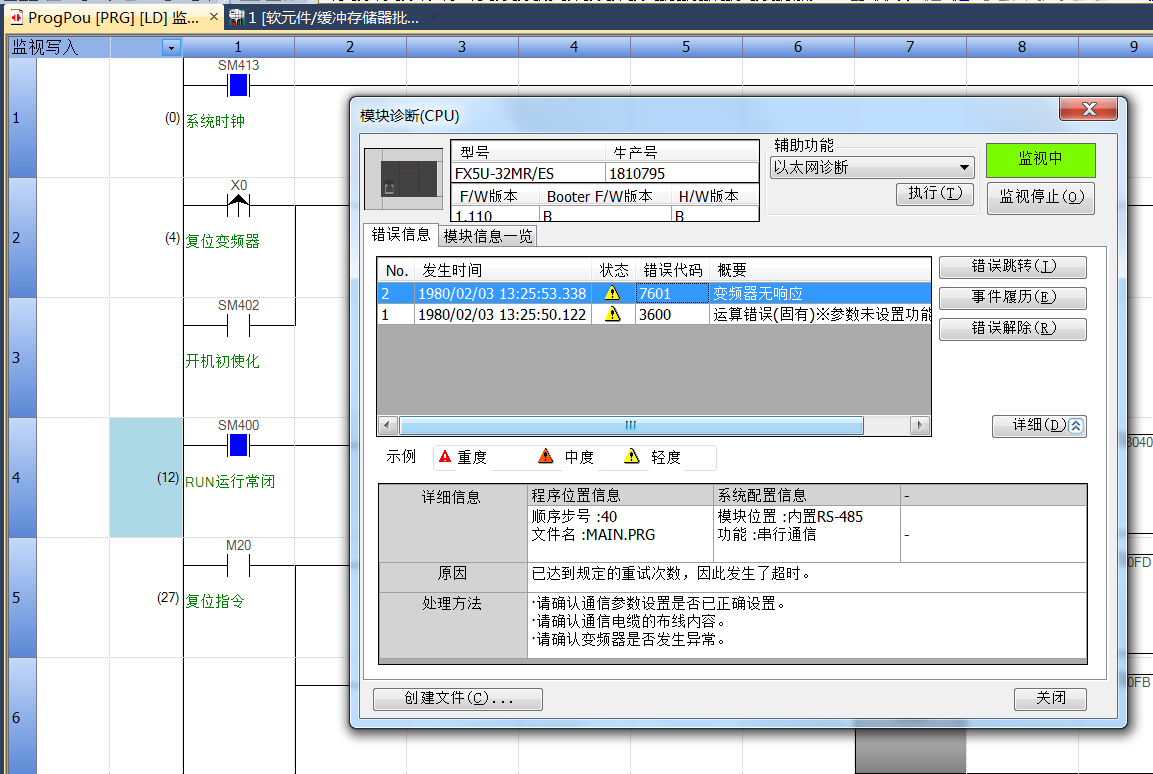This screenshot has height=774, width=1153.
Task: Click warning icon for error 3600
Action: (x=612, y=314)
